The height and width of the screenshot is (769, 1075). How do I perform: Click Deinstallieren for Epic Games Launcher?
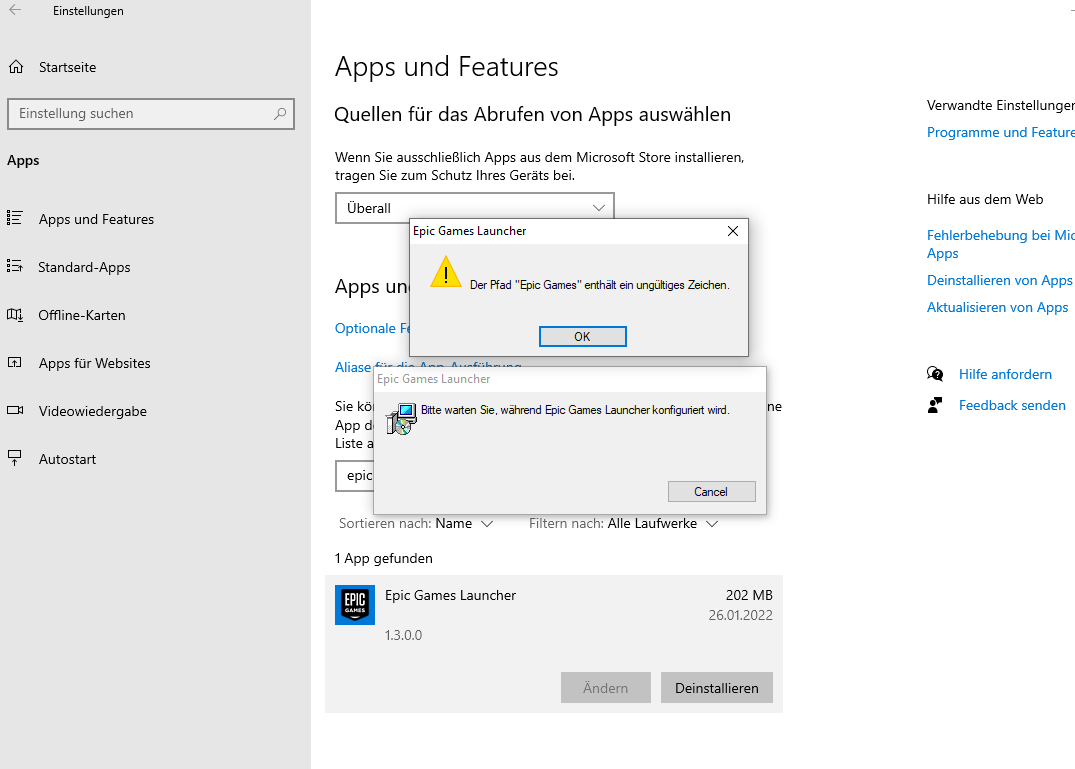(x=716, y=687)
